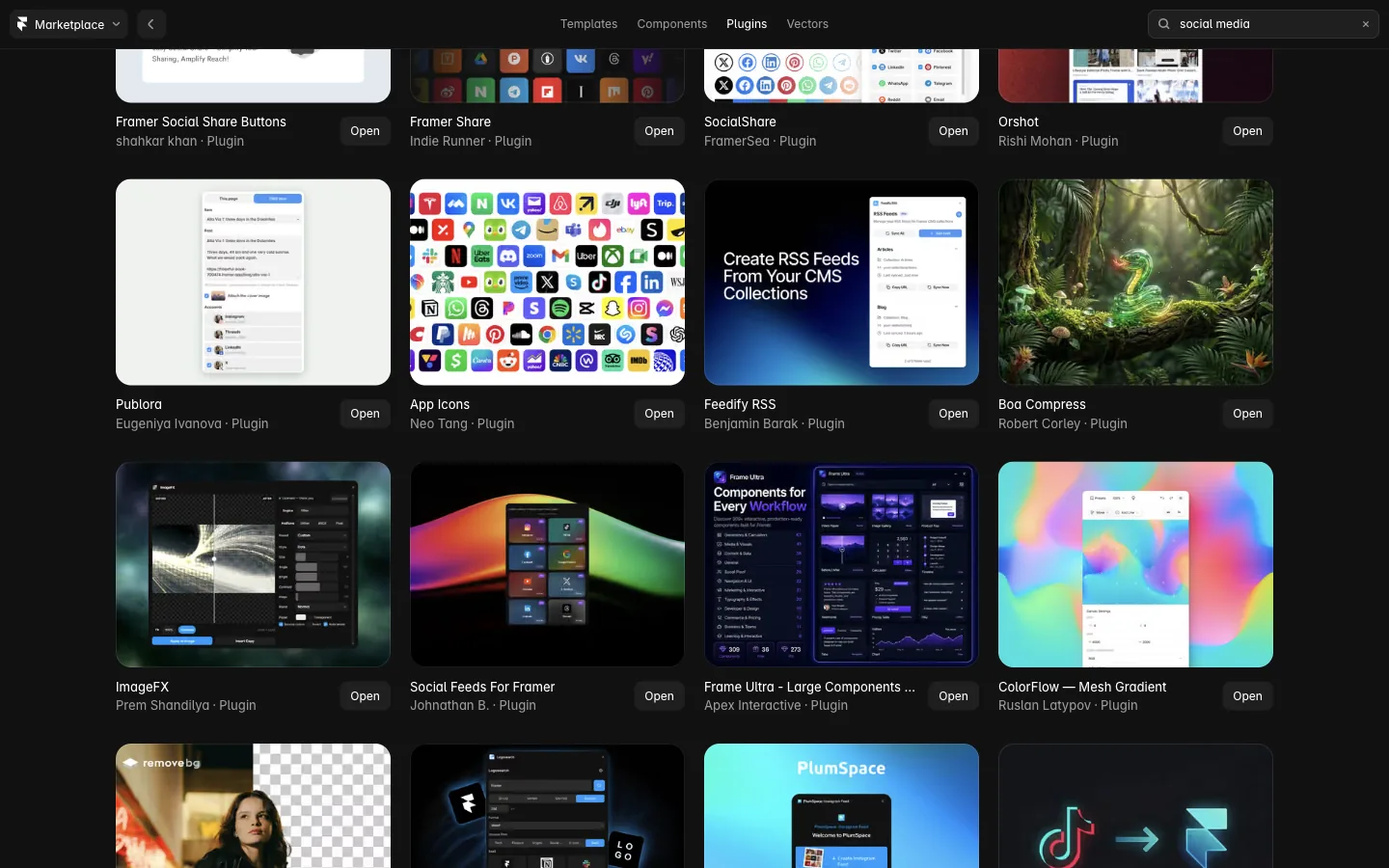Click the Publora preview thumbnail

253,283
